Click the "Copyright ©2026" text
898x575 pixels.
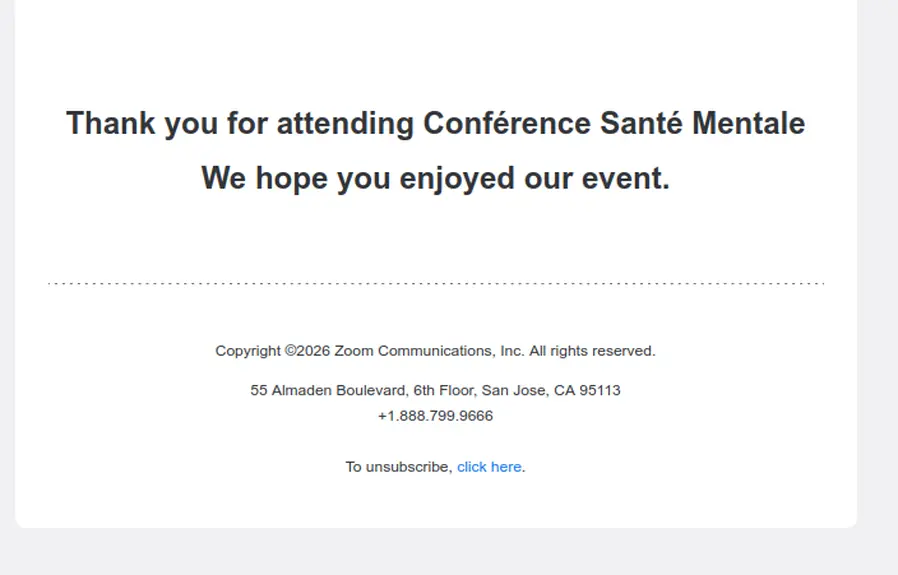(x=272, y=351)
